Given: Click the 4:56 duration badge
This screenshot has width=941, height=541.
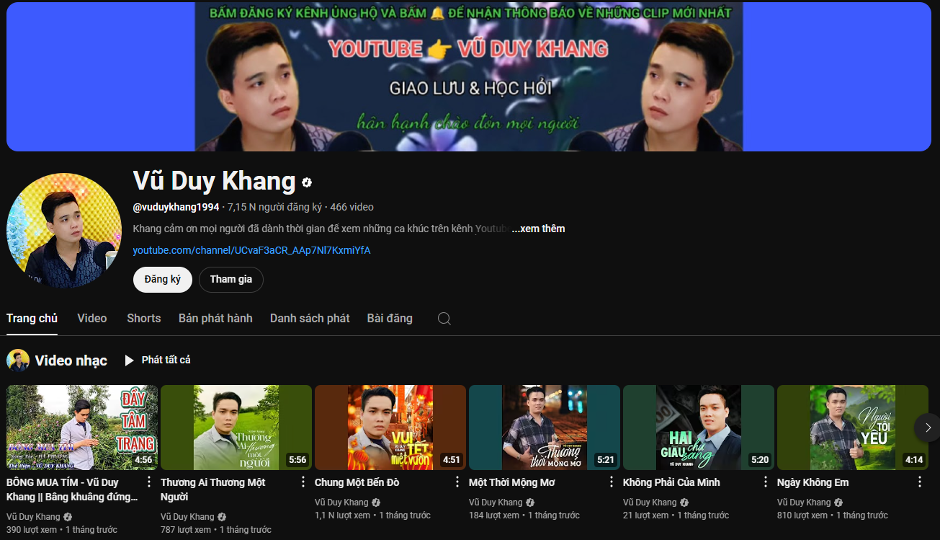Looking at the screenshot, I should 143,460.
